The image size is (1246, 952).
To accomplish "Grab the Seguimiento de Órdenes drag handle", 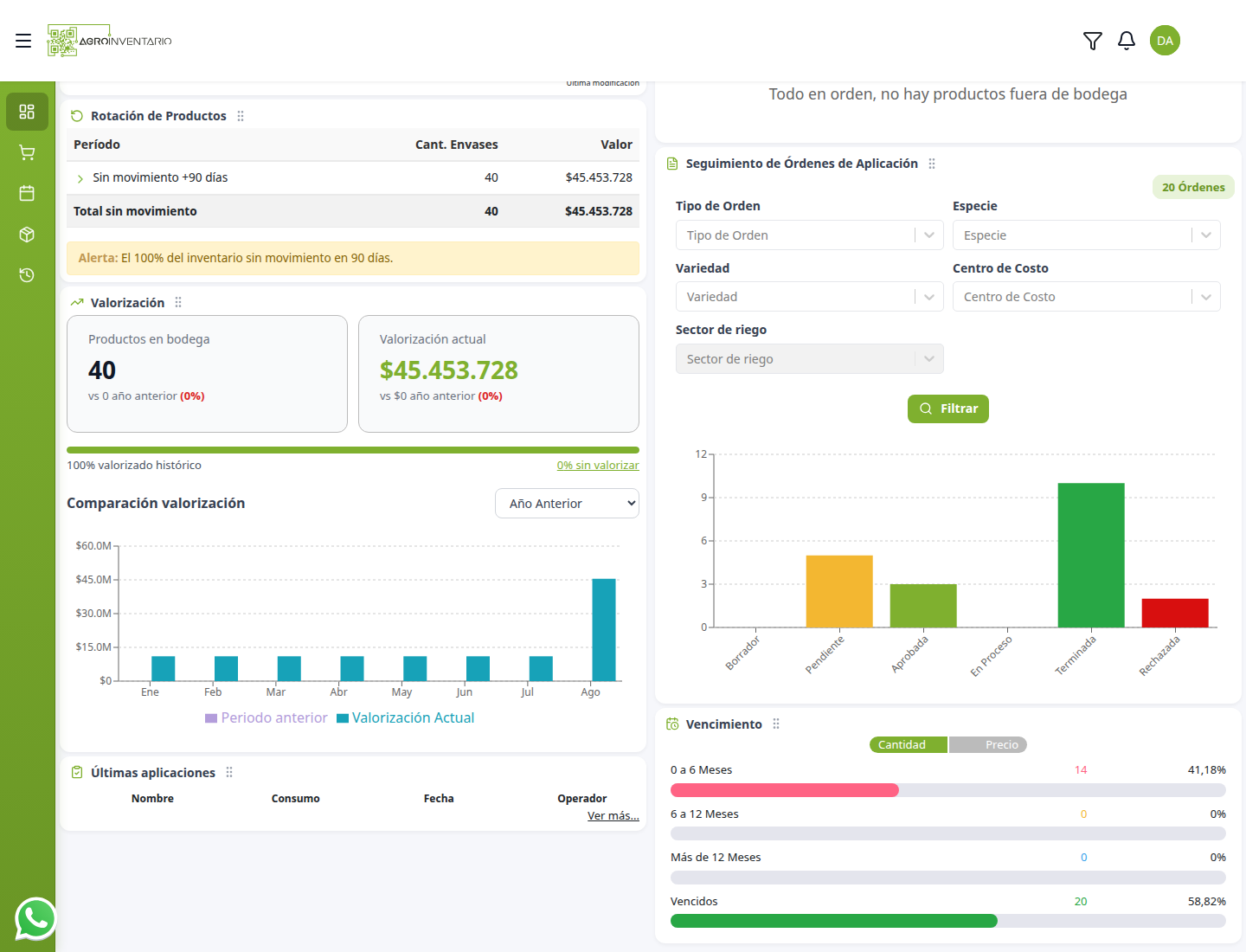I will [x=932, y=164].
